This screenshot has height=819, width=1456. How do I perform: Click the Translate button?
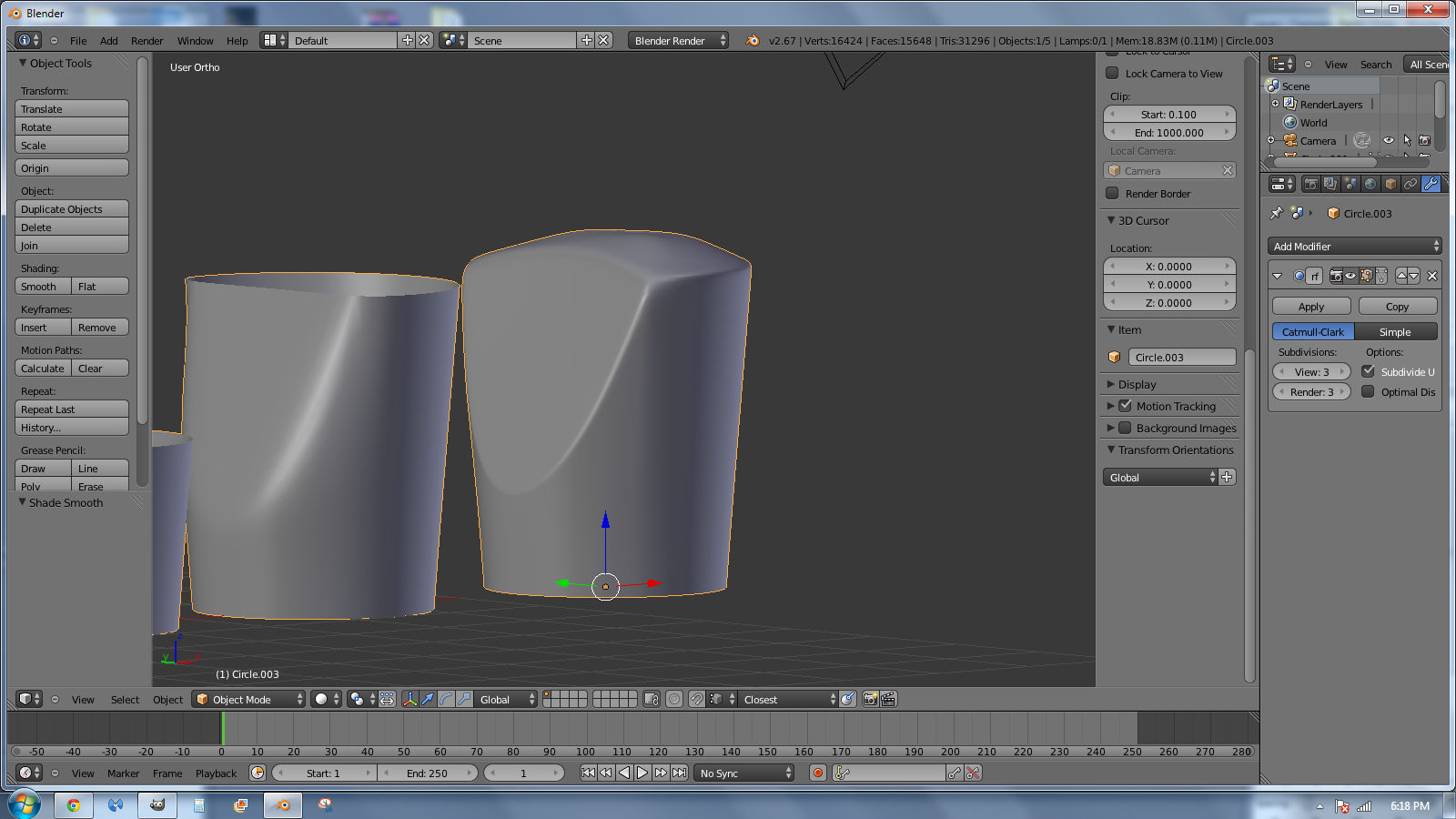pyautogui.click(x=72, y=108)
